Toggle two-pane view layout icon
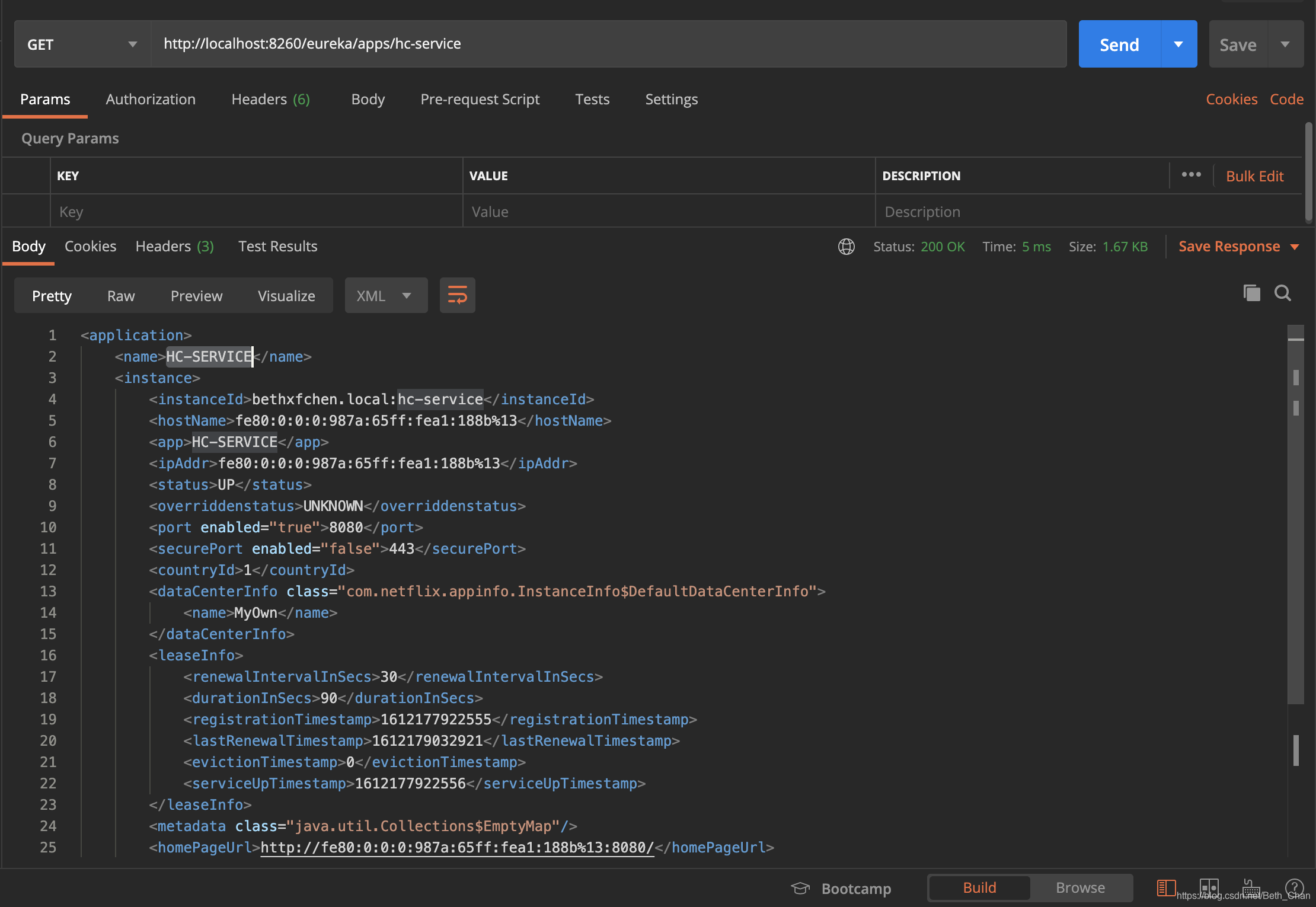The height and width of the screenshot is (907, 1316). coord(1209,887)
